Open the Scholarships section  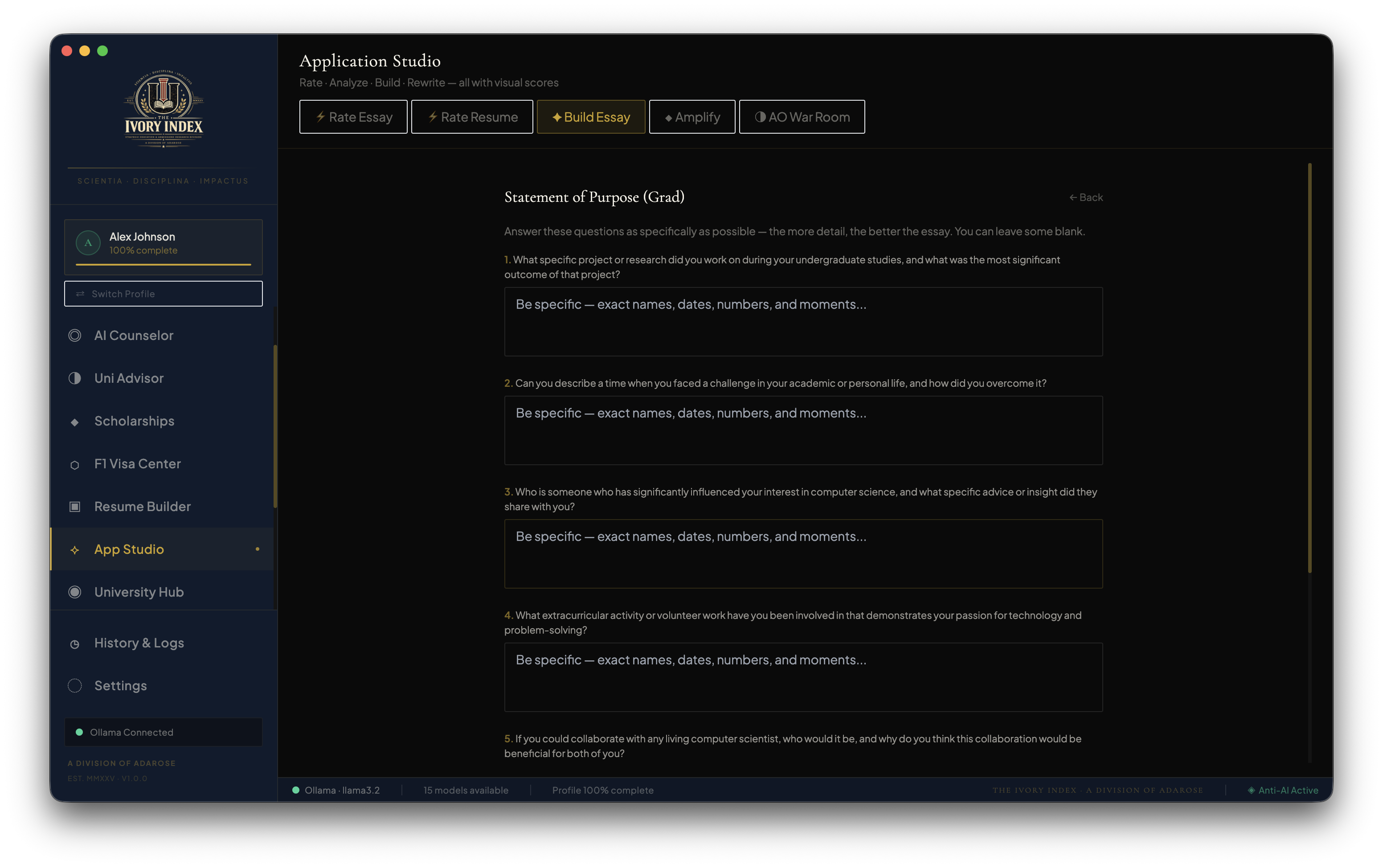point(162,421)
